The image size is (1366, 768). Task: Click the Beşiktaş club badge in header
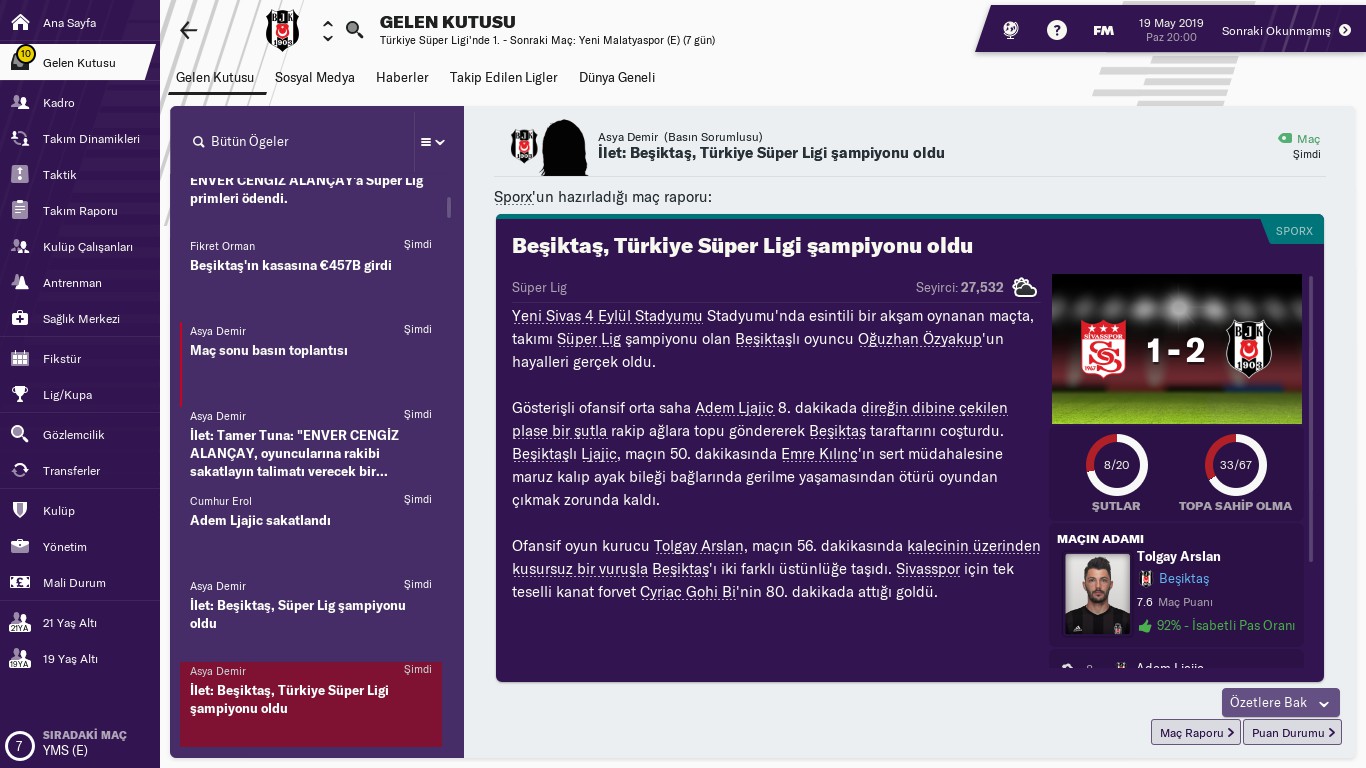coord(282,30)
